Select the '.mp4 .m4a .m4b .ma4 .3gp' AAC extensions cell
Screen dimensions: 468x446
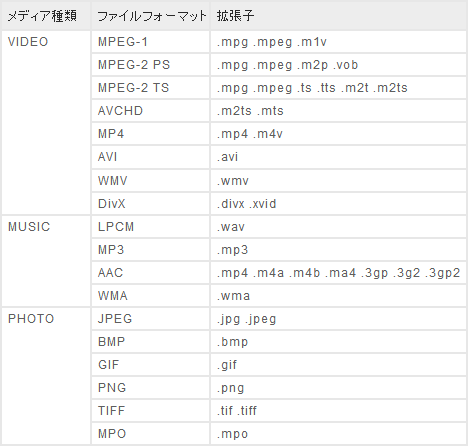[x=338, y=273]
